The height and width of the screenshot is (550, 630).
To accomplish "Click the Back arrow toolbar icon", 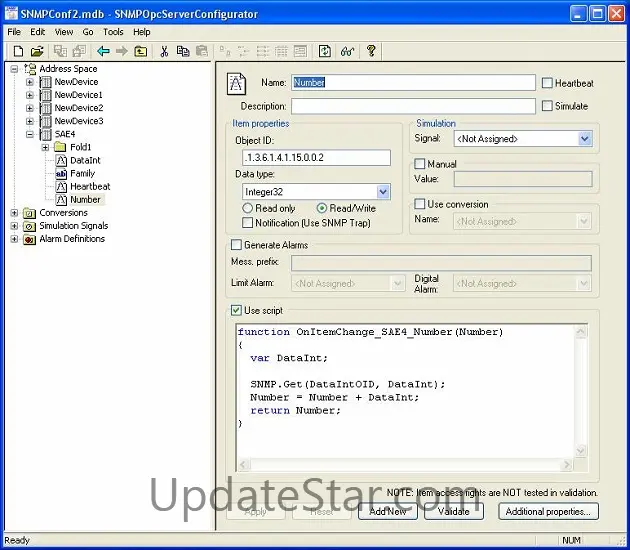I will tap(103, 51).
